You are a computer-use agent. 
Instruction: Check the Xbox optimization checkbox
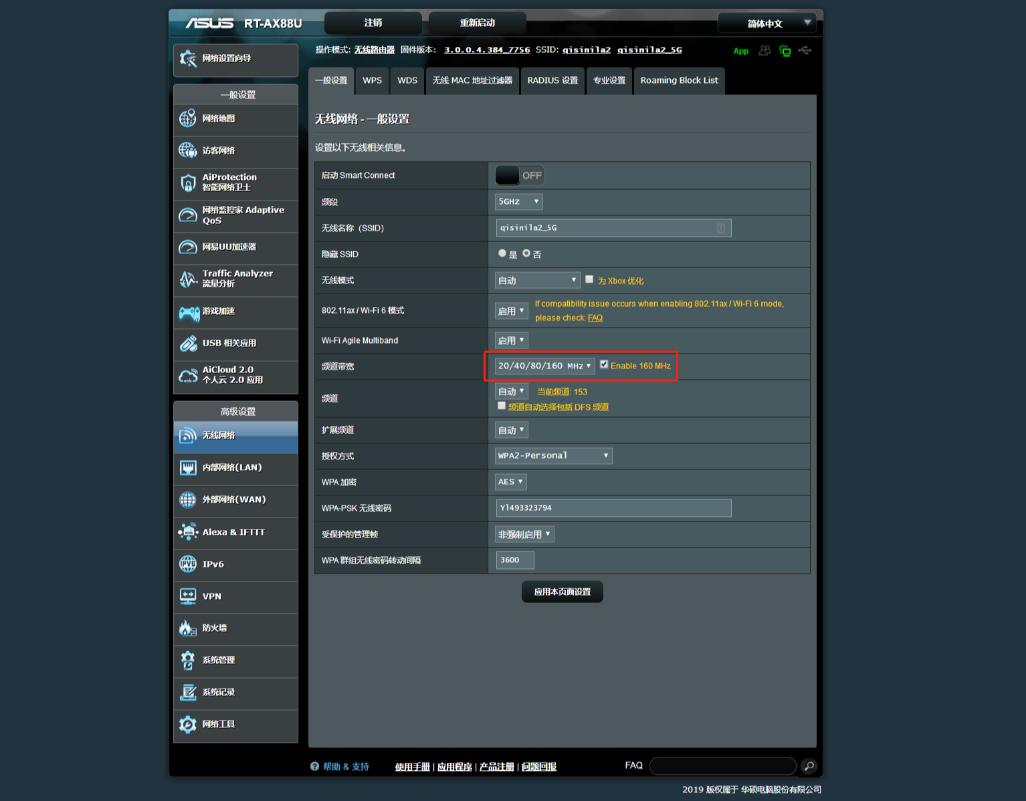tap(589, 280)
